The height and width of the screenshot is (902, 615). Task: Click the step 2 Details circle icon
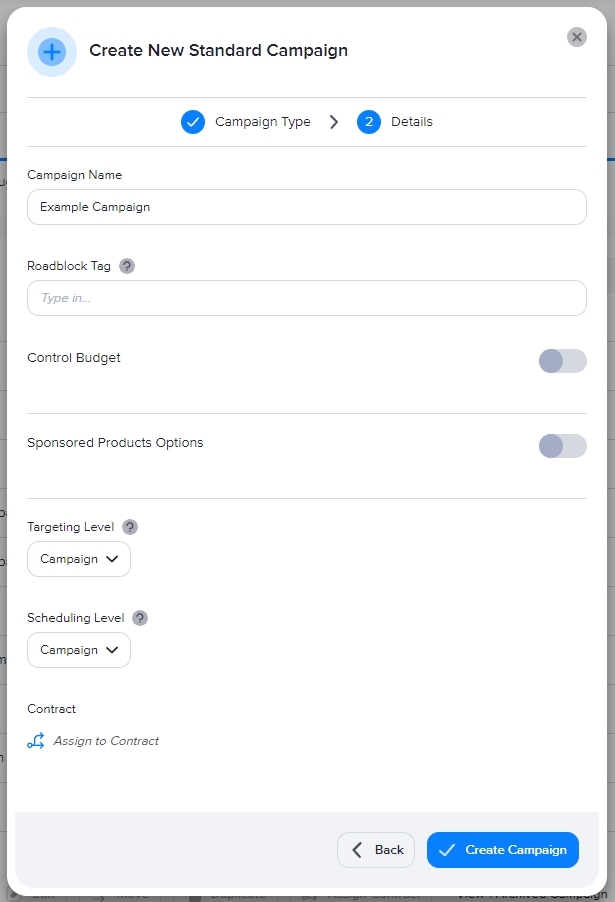(369, 122)
